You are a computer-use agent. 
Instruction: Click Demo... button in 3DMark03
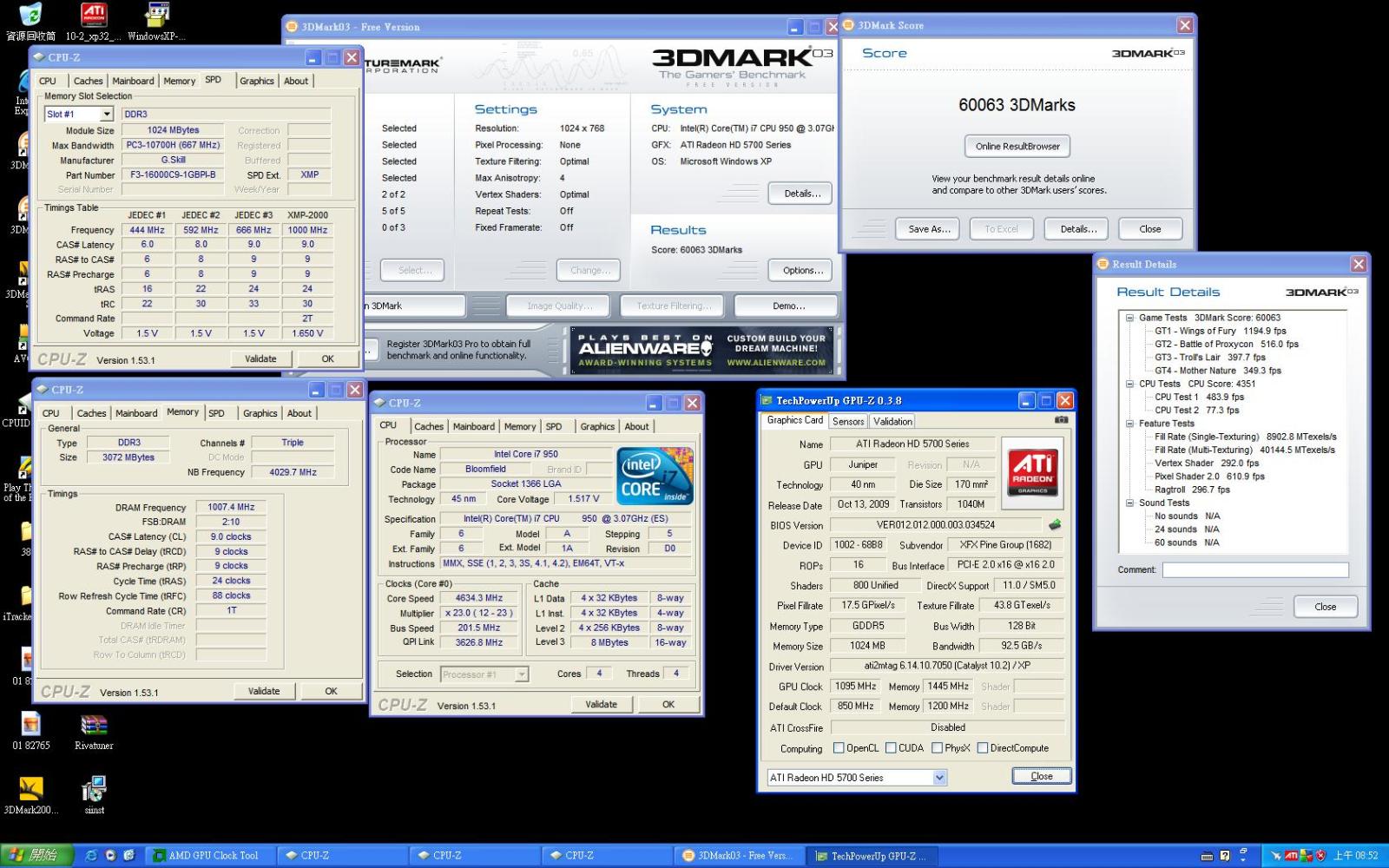tap(788, 306)
